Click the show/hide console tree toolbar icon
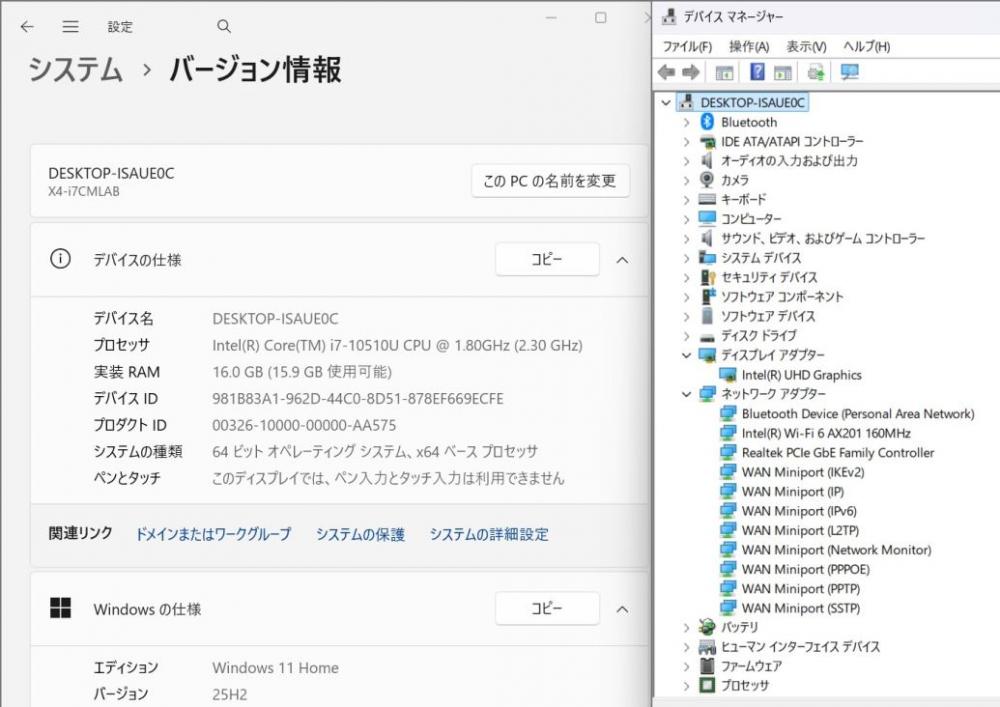Screen dimensions: 1000x707 pyautogui.click(x=725, y=72)
